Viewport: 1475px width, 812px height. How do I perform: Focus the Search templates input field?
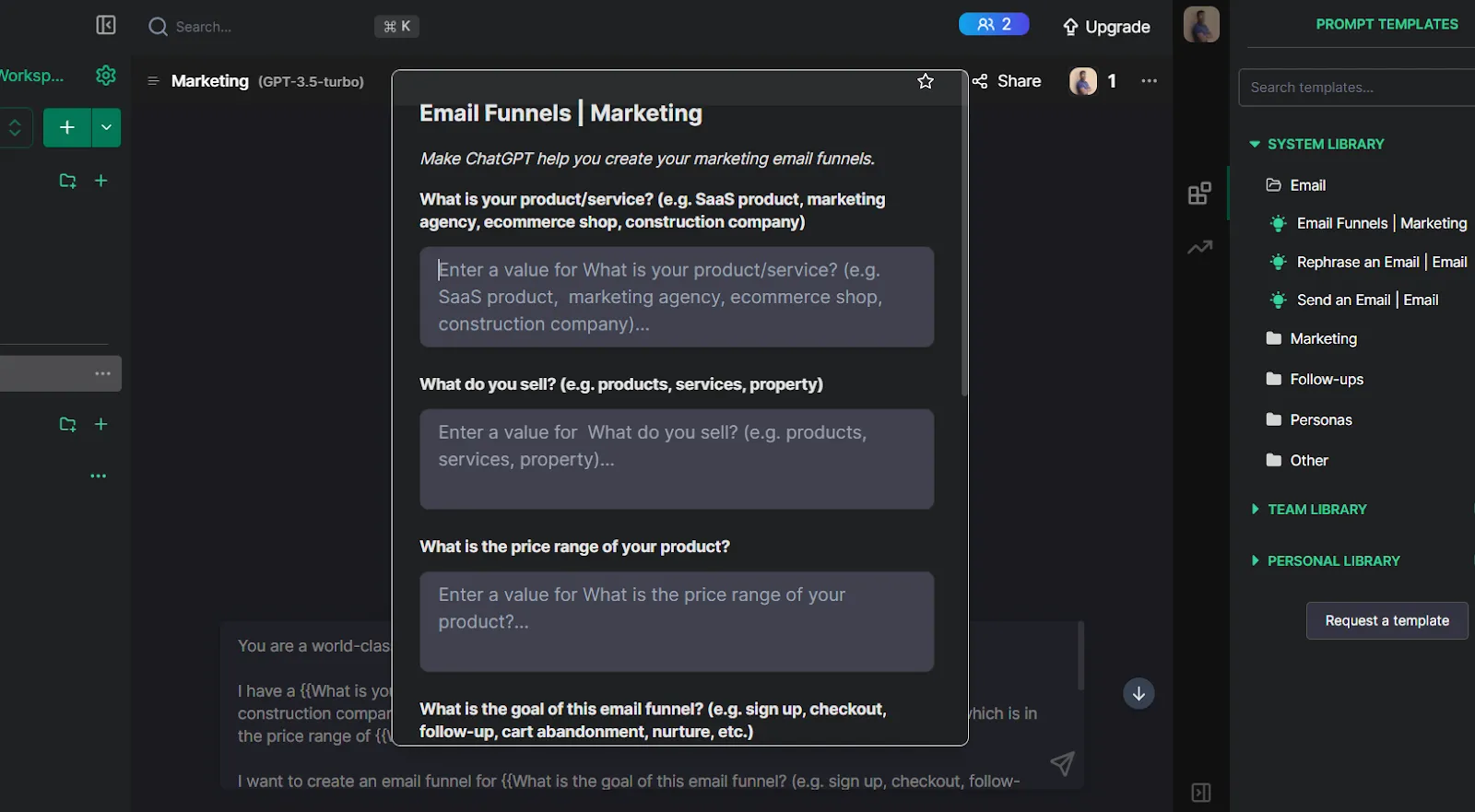(1354, 87)
